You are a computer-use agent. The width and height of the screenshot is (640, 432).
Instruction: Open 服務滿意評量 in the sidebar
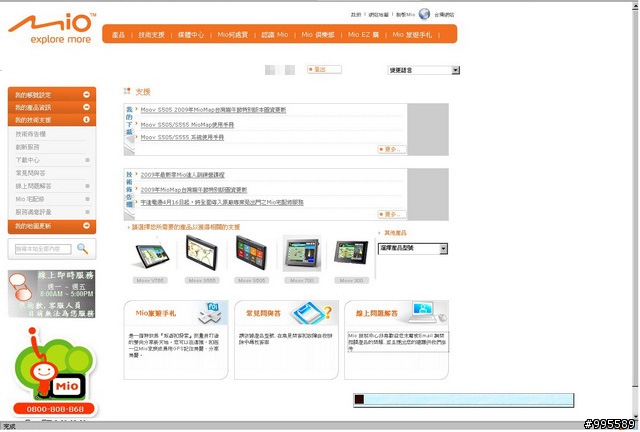[33, 212]
